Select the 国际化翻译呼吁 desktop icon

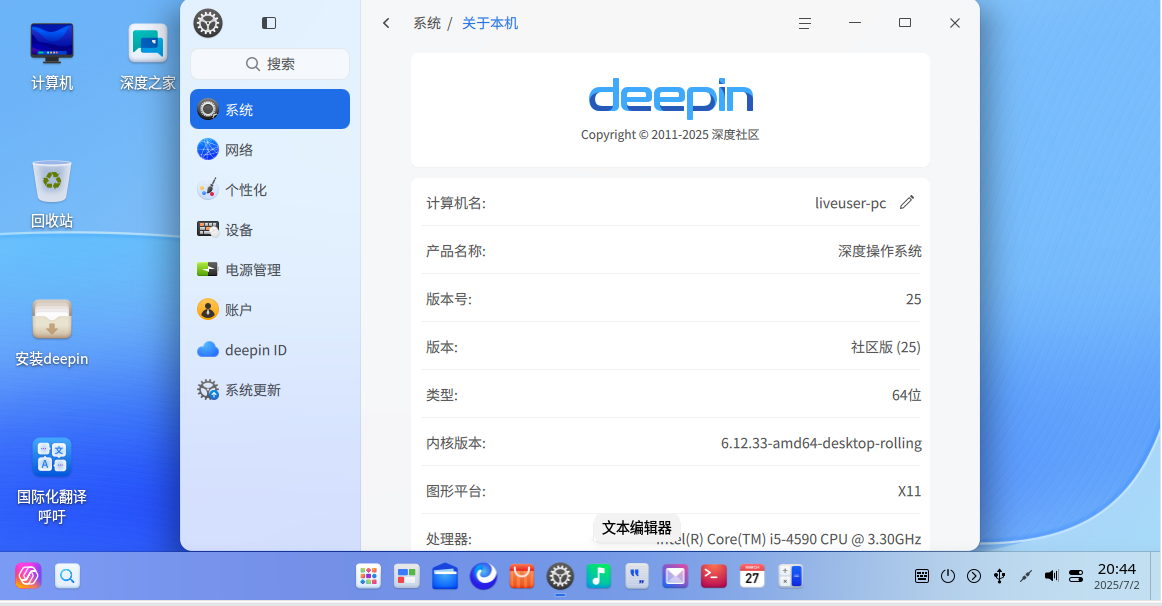pos(52,480)
